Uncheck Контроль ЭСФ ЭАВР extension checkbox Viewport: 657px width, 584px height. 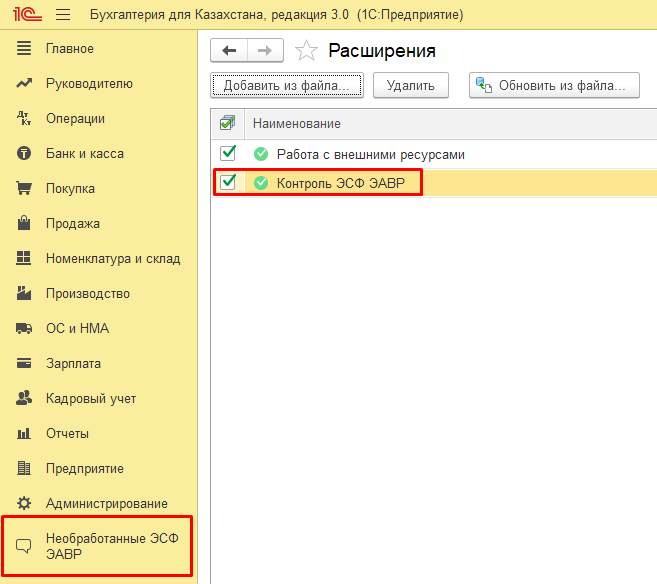click(x=228, y=182)
